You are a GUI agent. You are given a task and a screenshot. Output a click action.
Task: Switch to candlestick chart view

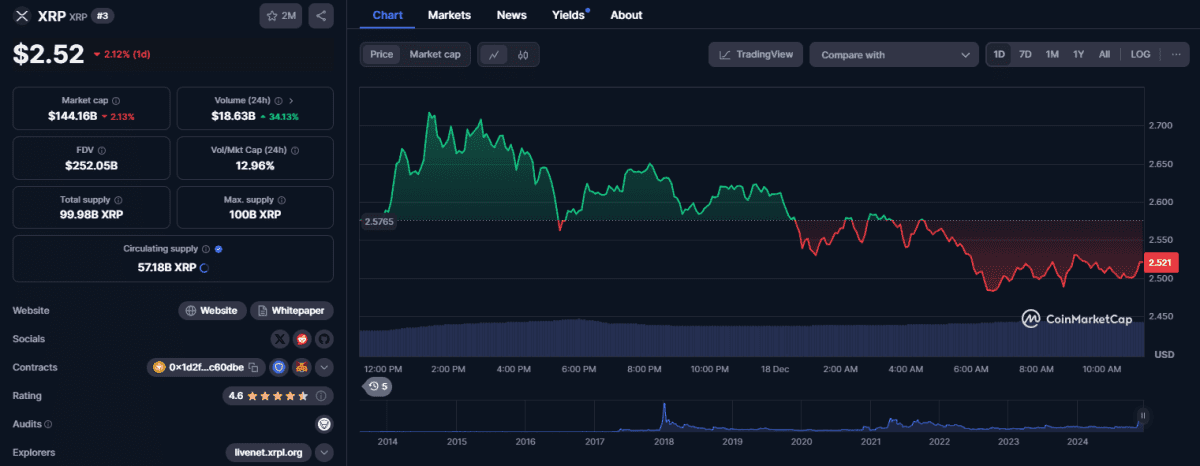pos(523,54)
